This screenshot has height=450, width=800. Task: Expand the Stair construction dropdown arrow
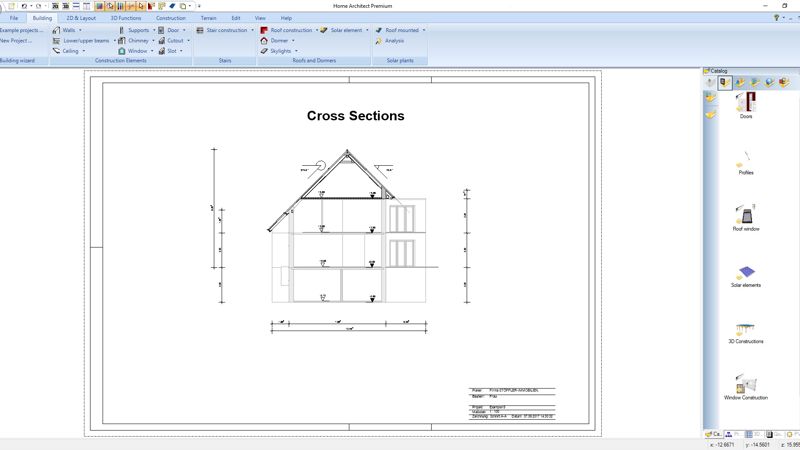[252, 30]
